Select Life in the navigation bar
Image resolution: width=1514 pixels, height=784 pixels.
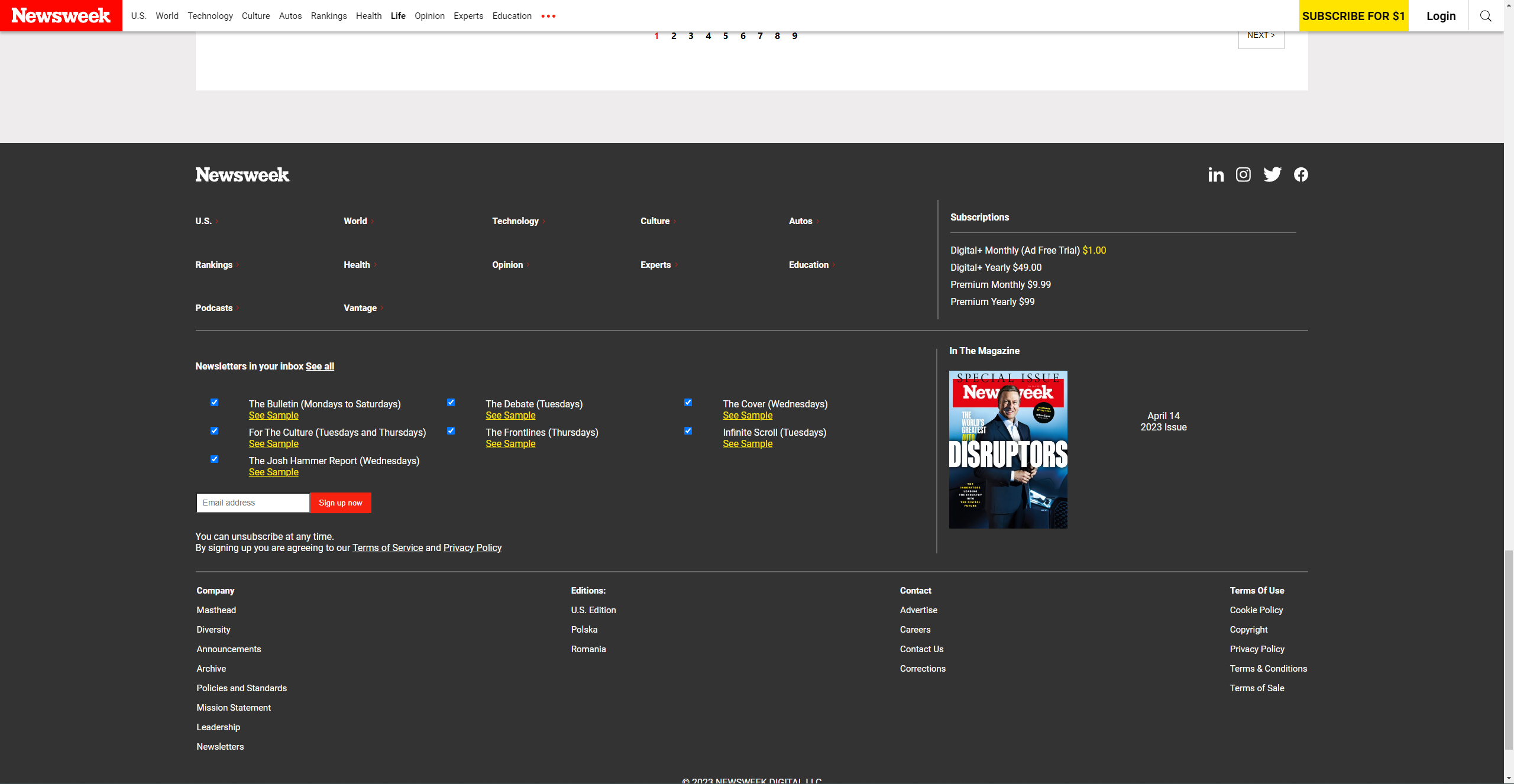click(x=397, y=16)
